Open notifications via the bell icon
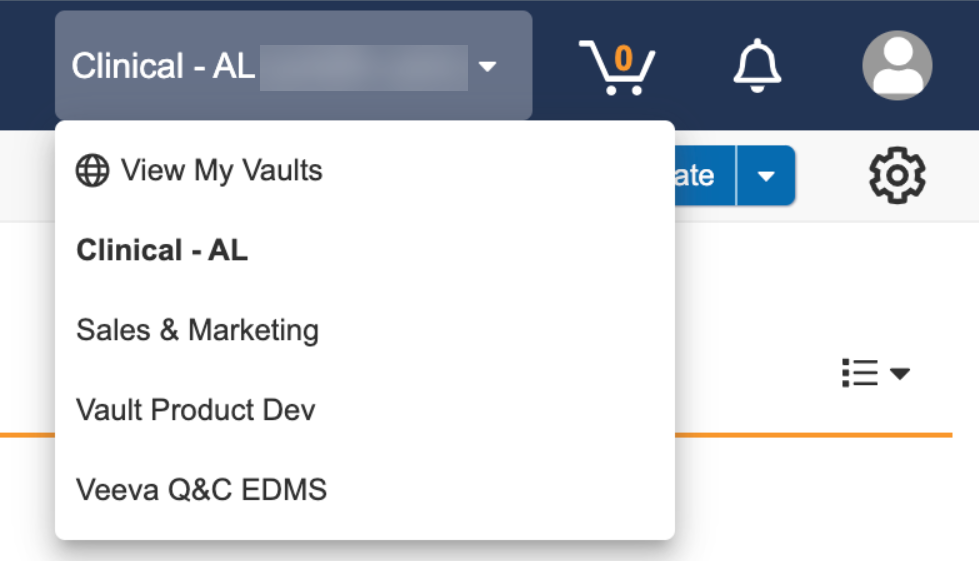This screenshot has width=979, height=561. coord(757,66)
